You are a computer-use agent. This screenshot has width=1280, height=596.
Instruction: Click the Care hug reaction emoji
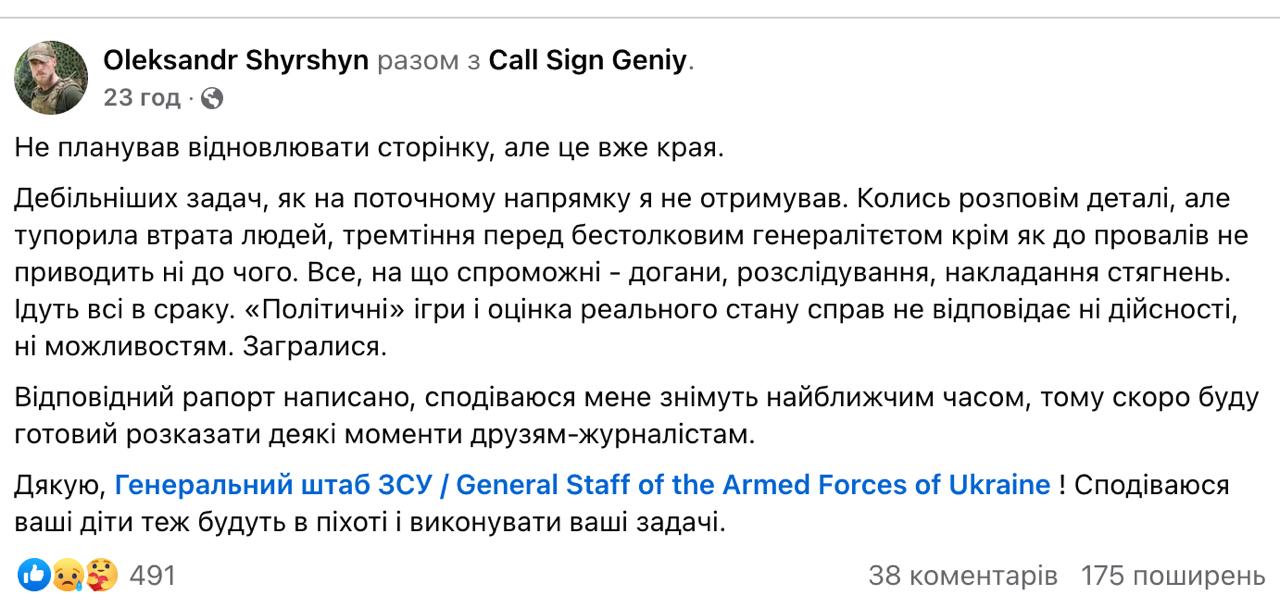pos(100,574)
